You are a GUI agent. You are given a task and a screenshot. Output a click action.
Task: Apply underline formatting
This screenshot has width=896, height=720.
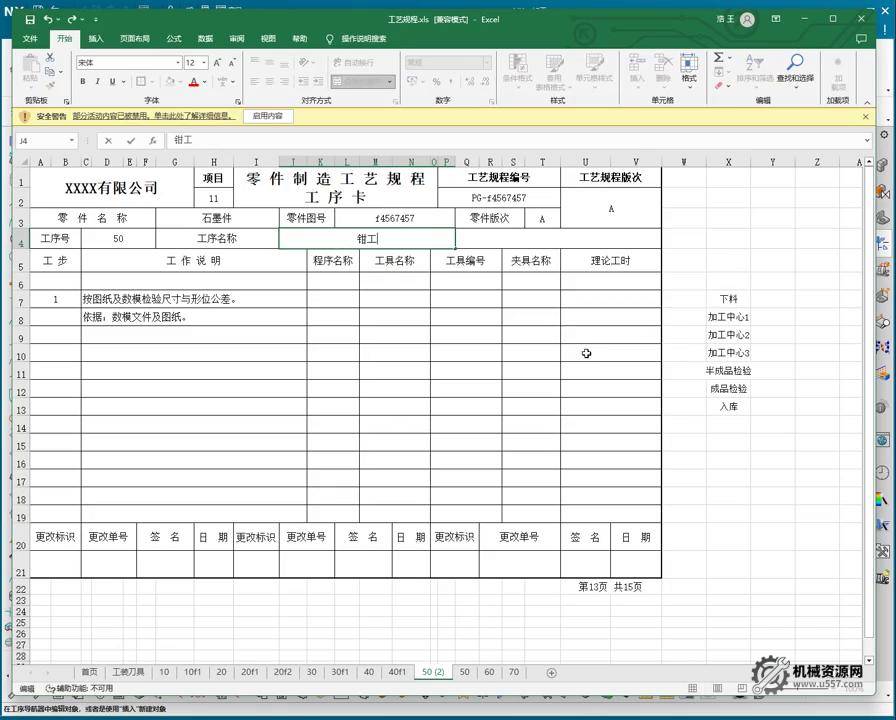click(x=110, y=81)
